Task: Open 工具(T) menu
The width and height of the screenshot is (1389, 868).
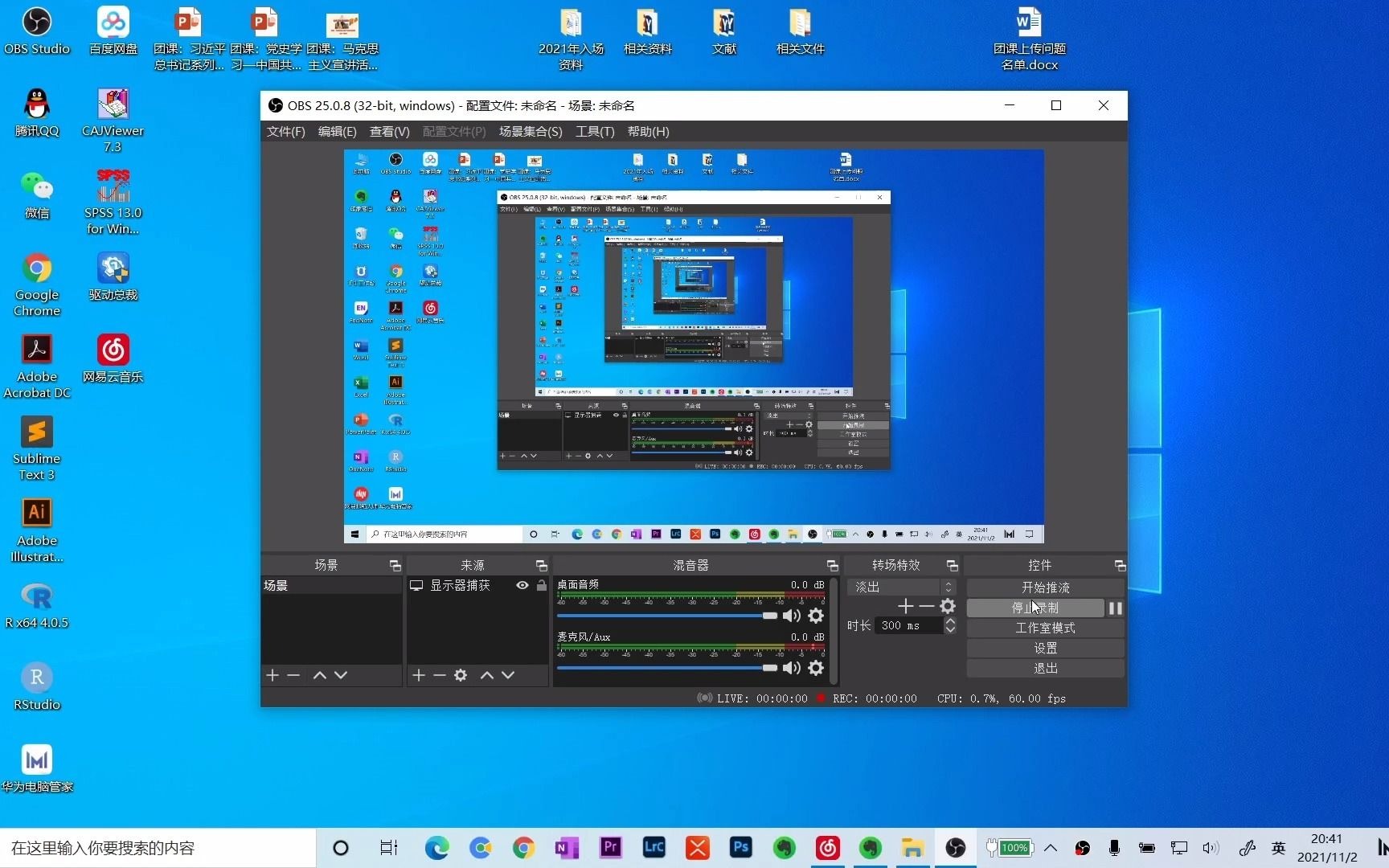Action: (x=595, y=132)
